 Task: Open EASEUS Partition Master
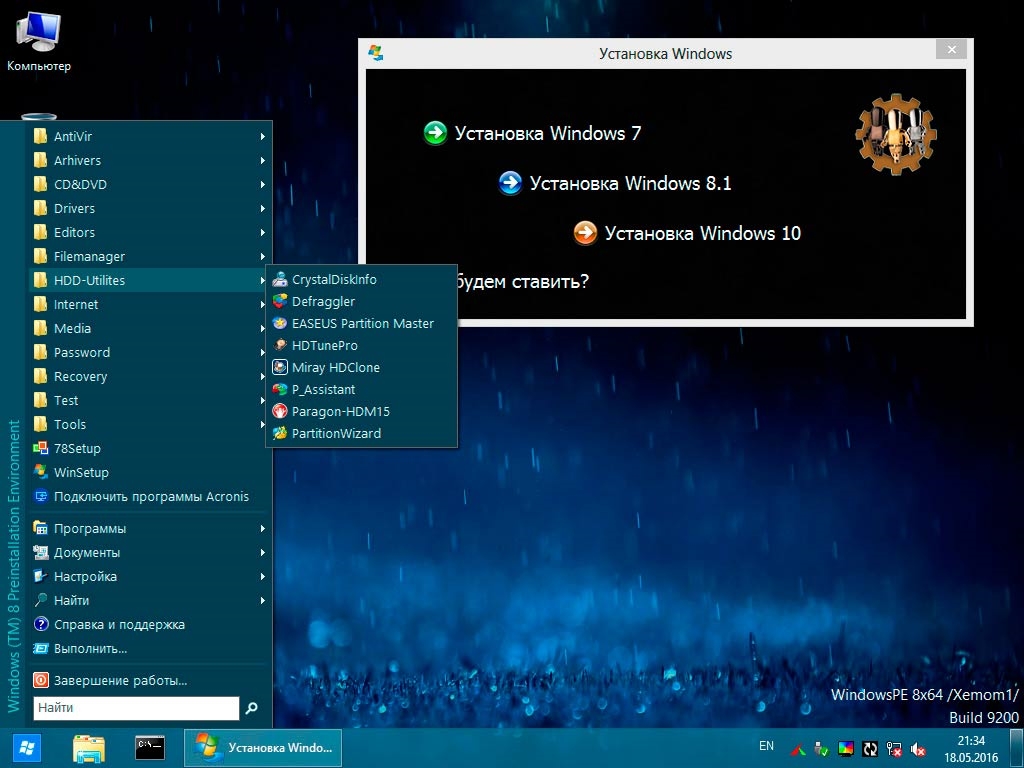click(361, 323)
